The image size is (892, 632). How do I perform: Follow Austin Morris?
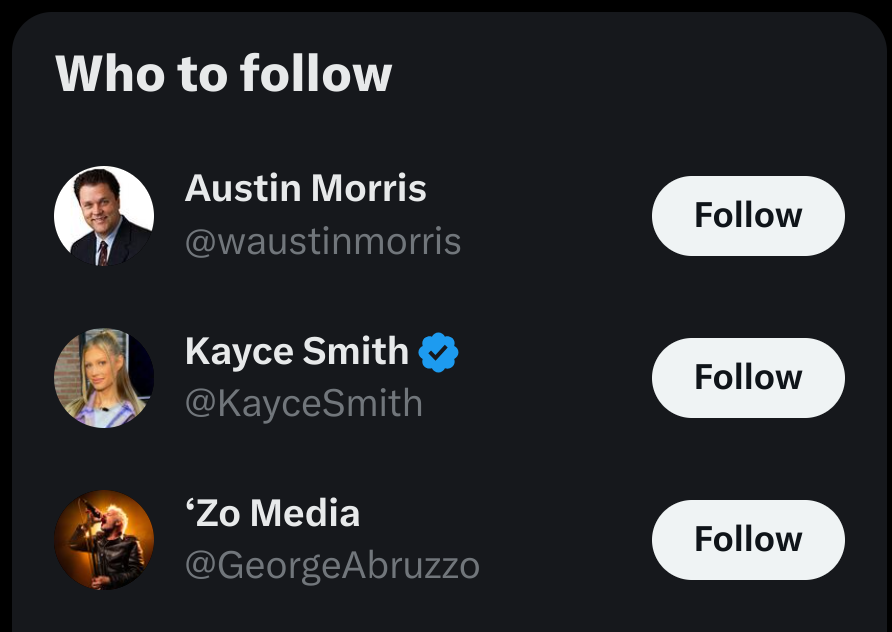click(748, 216)
